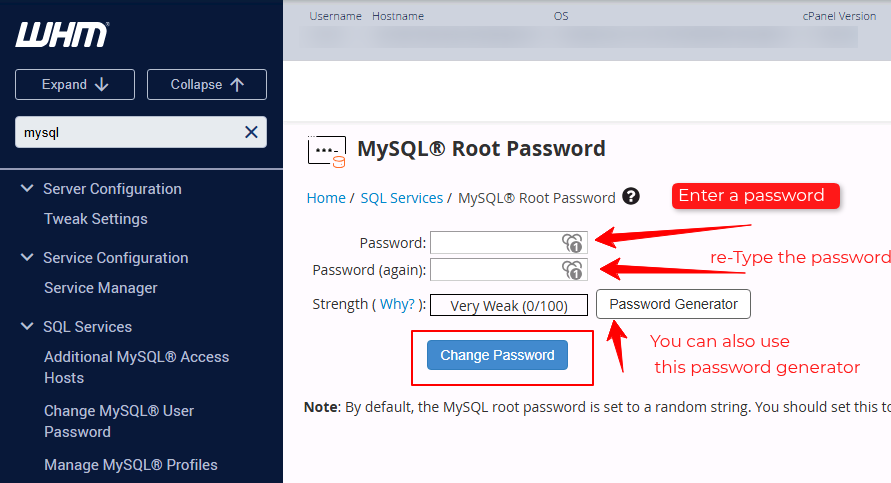The image size is (891, 483).
Task: Click the password manager icon in Password (again) field
Action: (572, 270)
